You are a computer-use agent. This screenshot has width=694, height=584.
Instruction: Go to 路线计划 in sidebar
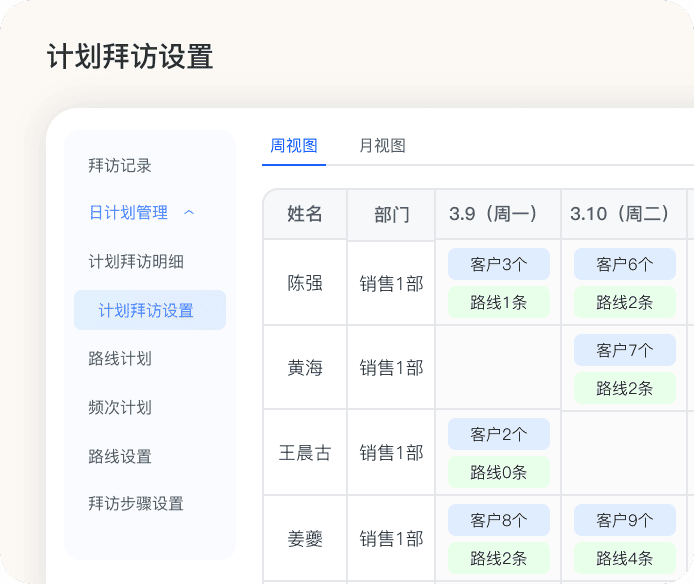pyautogui.click(x=120, y=358)
